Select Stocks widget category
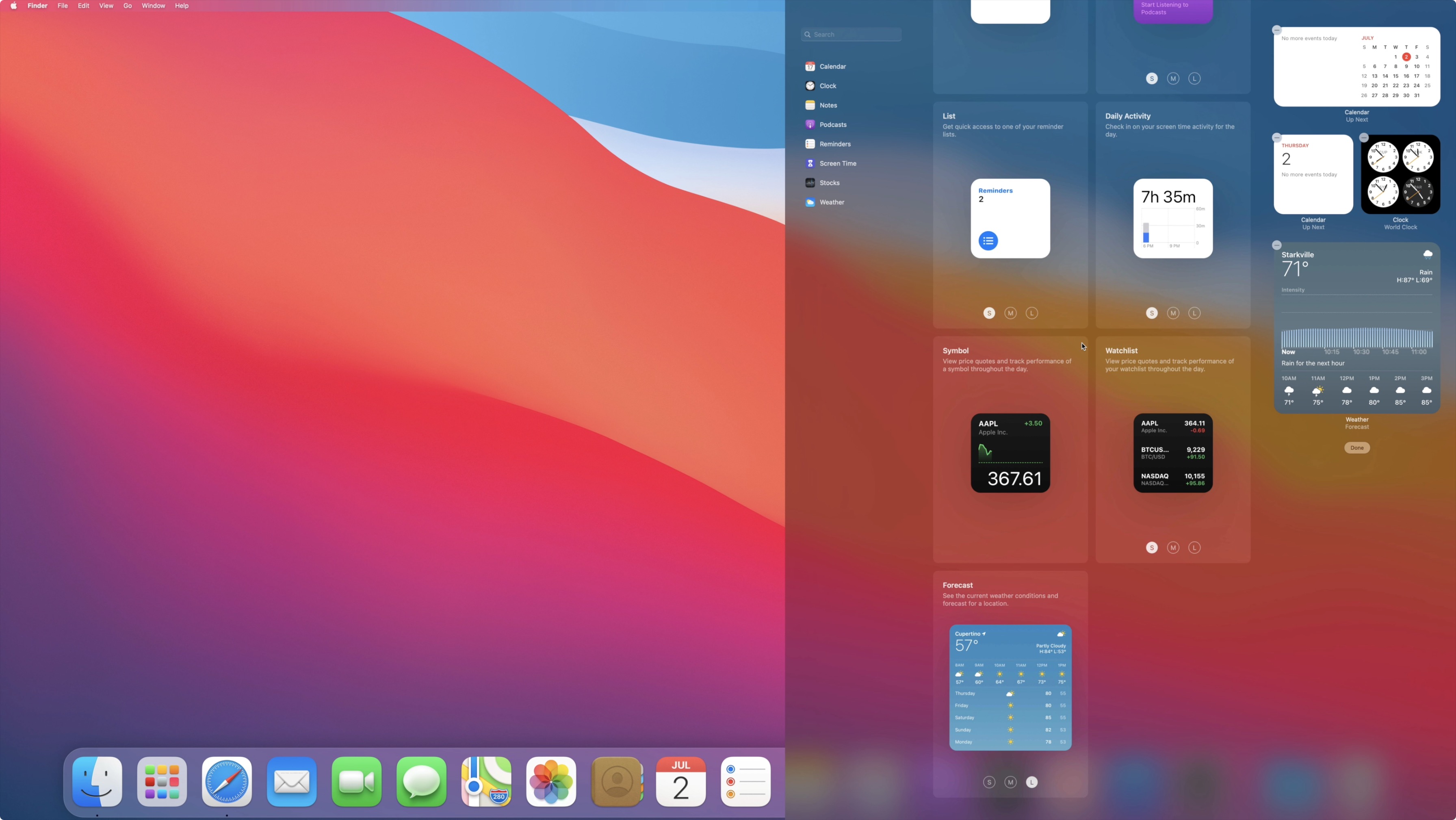Screen dimensions: 1456x820 click(829, 183)
